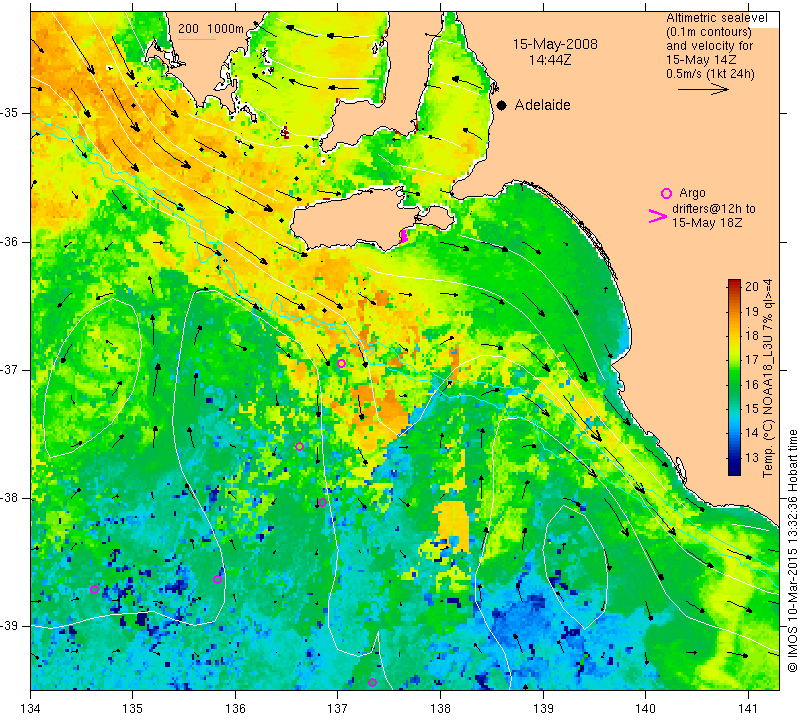Click the colorbar tick label 18
800x720 pixels.
752,335
